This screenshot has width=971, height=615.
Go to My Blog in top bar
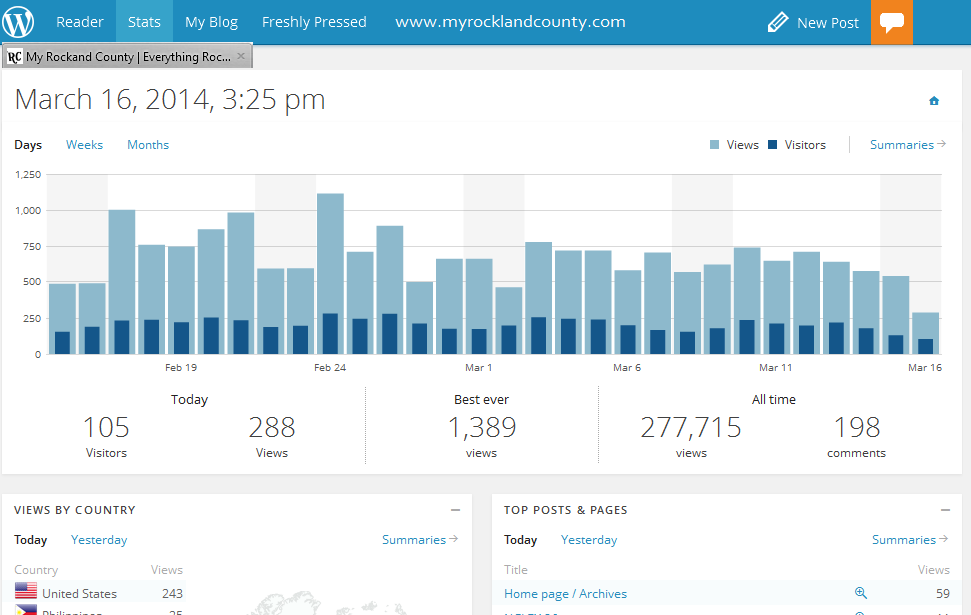pyautogui.click(x=209, y=22)
